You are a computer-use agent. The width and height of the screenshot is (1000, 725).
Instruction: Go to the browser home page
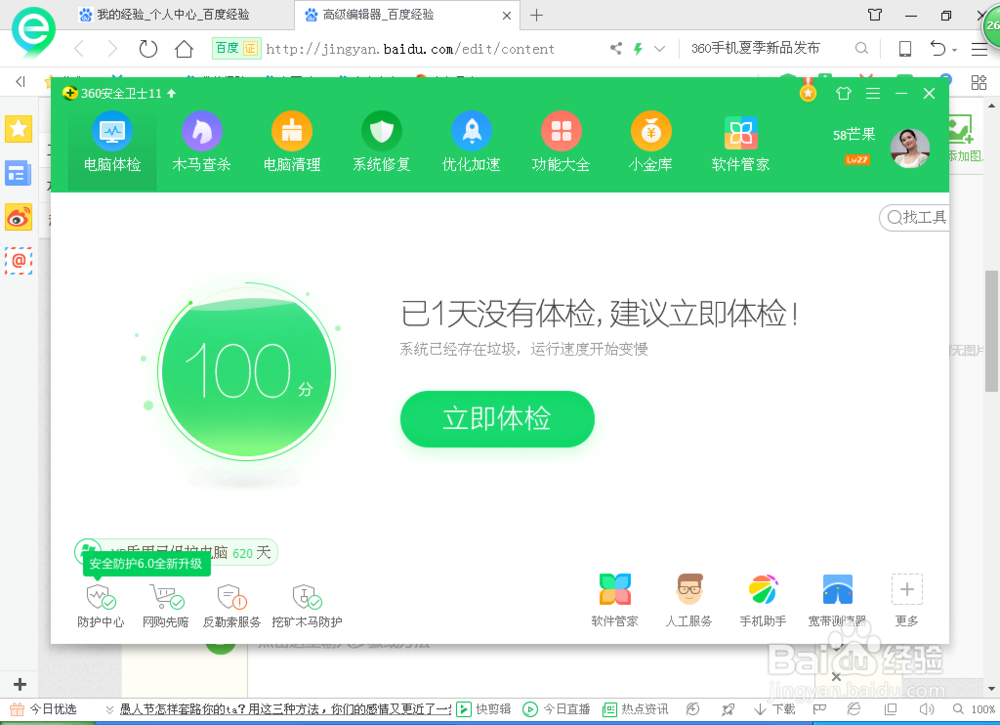(184, 48)
